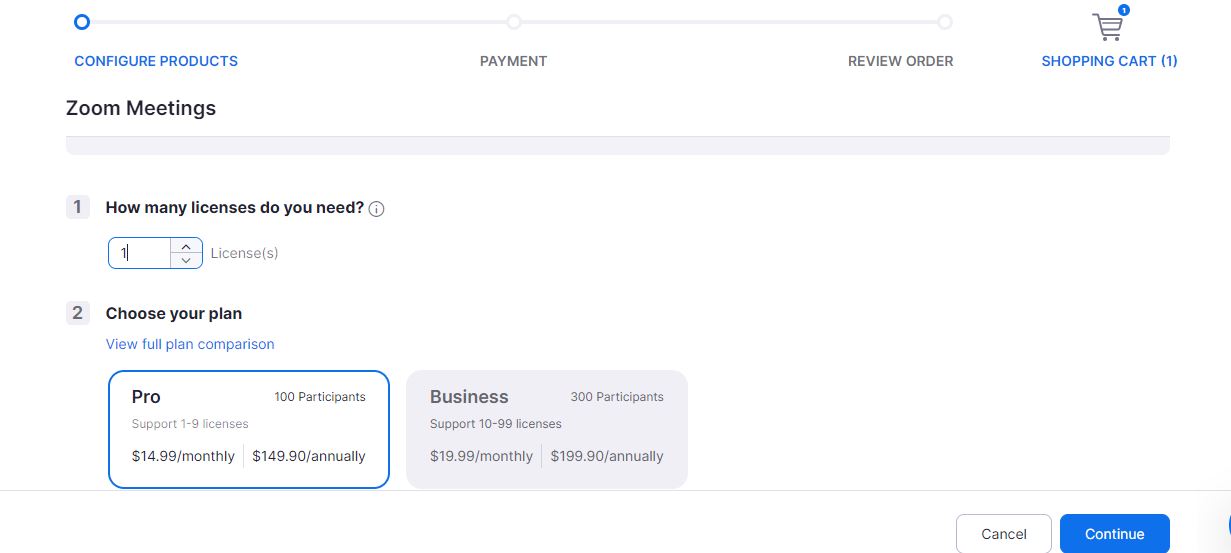The image size is (1231, 553).
Task: Select the Business plan card
Action: (547, 429)
